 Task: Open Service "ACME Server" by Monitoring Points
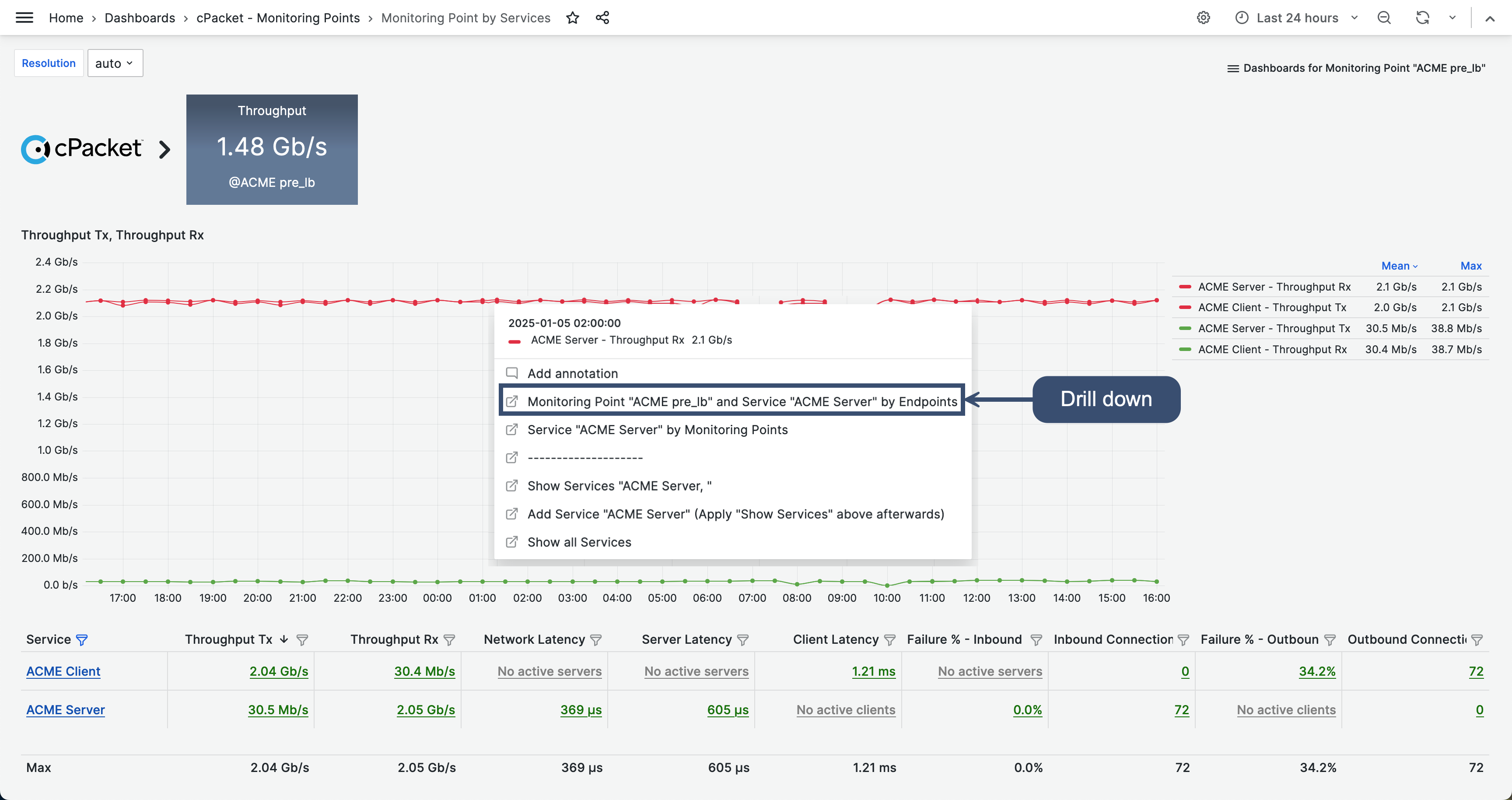tap(732, 430)
